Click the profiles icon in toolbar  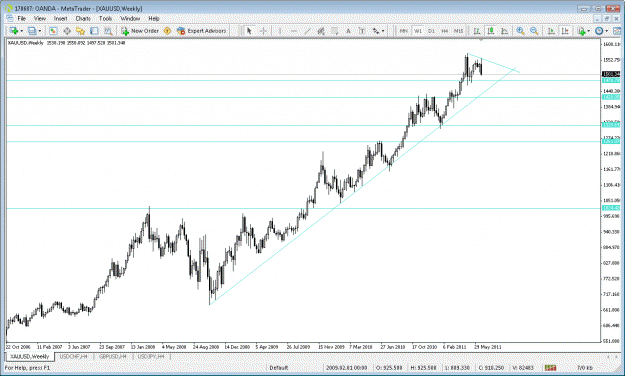(32, 31)
